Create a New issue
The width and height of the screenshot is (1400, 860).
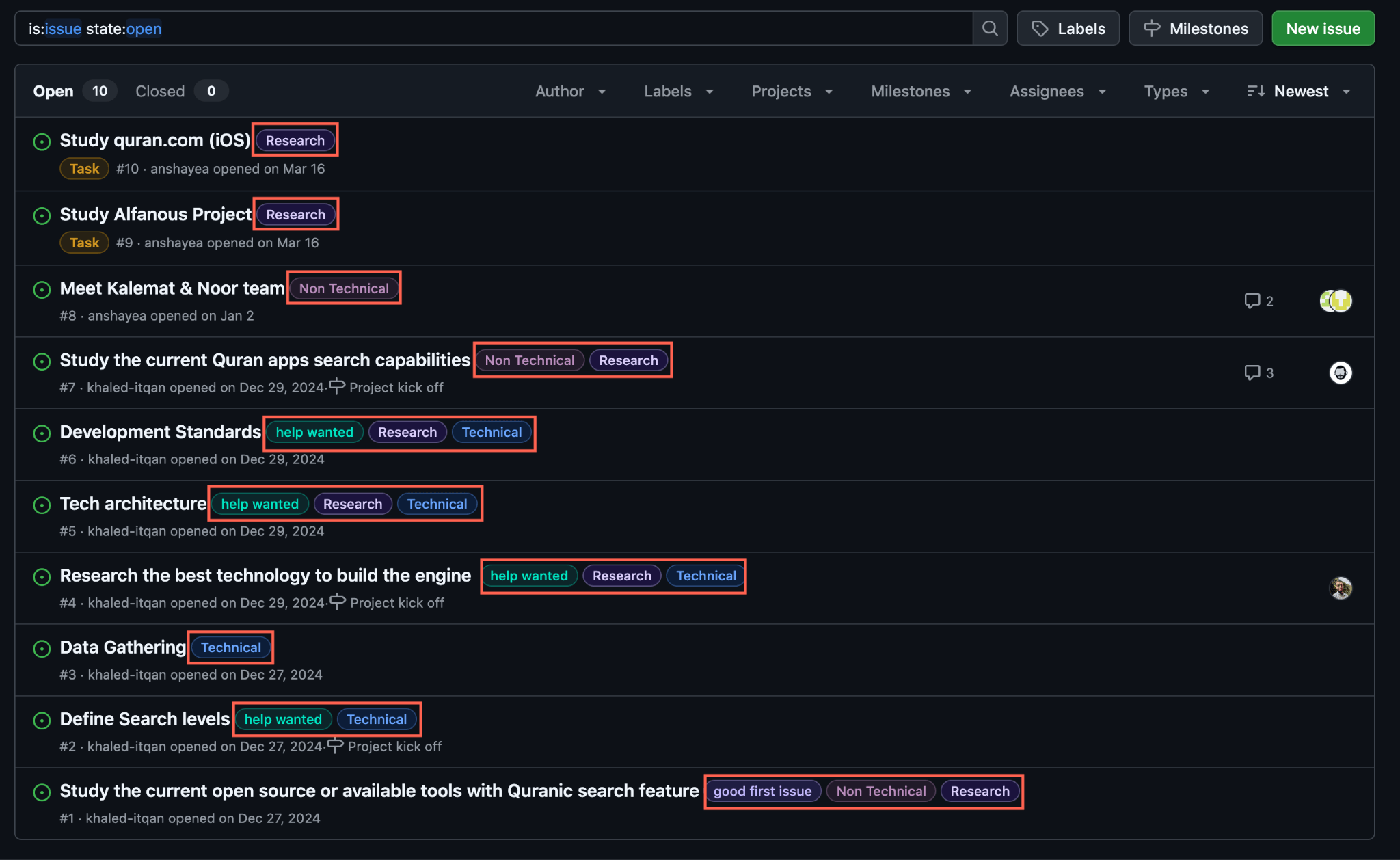[1323, 29]
